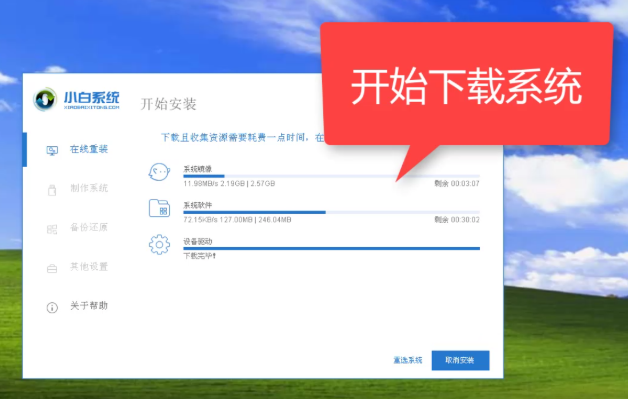Click the 重选系统 link

pos(408,360)
